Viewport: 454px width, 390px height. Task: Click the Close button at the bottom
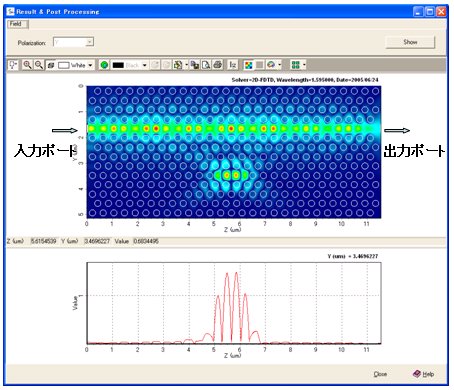[x=380, y=374]
